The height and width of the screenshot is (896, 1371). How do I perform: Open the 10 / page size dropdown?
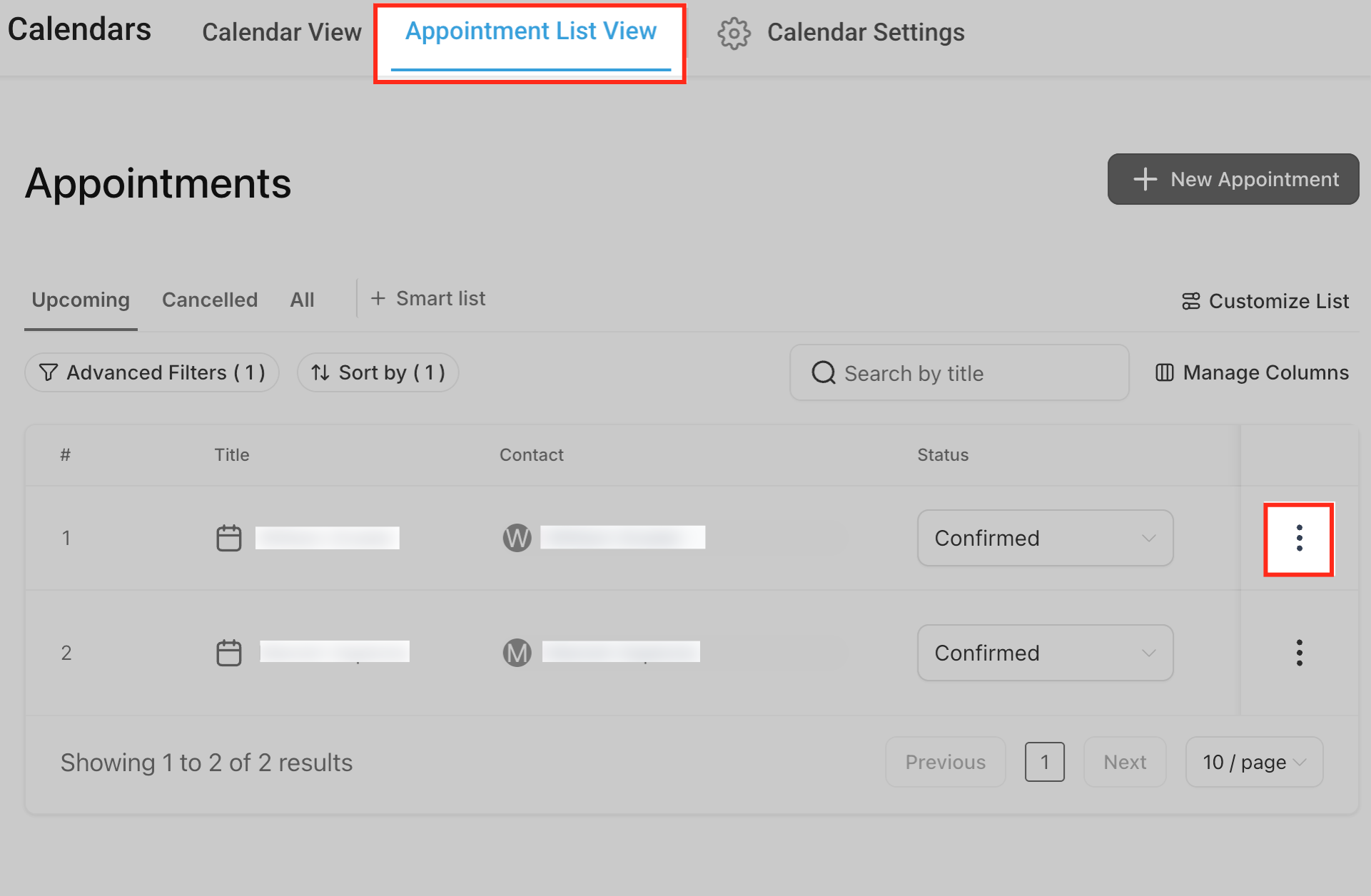tap(1254, 762)
